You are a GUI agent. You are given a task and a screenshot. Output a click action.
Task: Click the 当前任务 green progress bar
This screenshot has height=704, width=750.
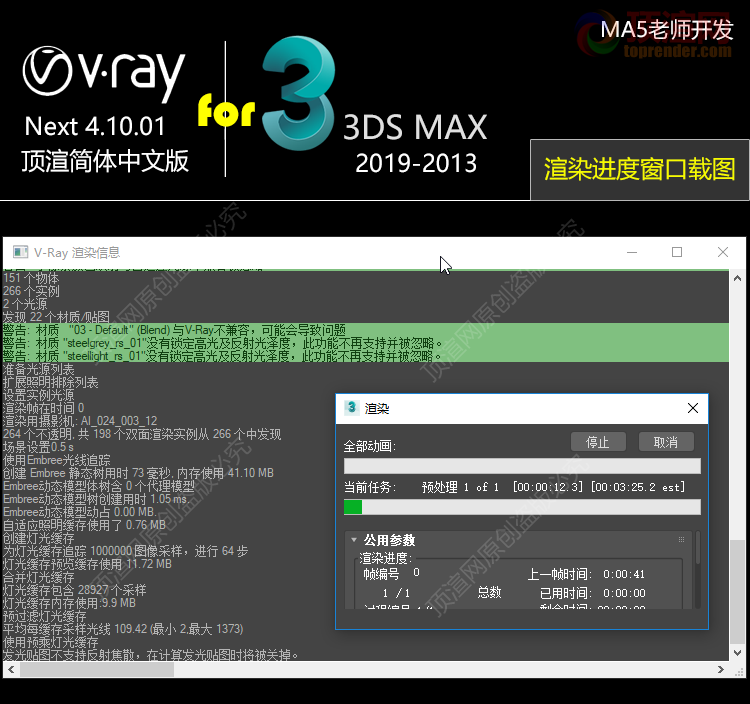coord(522,507)
